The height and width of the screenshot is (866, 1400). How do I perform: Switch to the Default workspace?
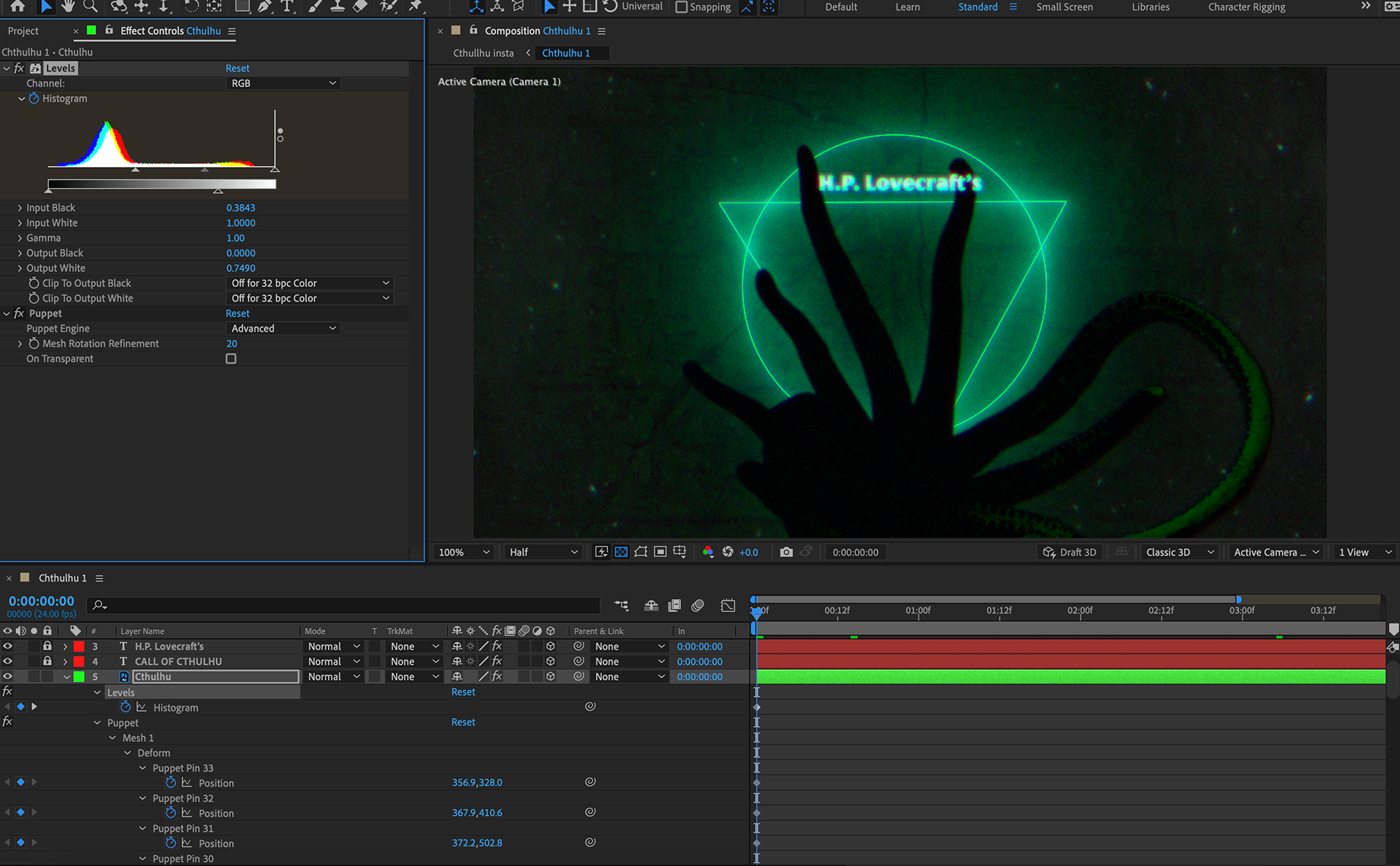tap(841, 7)
